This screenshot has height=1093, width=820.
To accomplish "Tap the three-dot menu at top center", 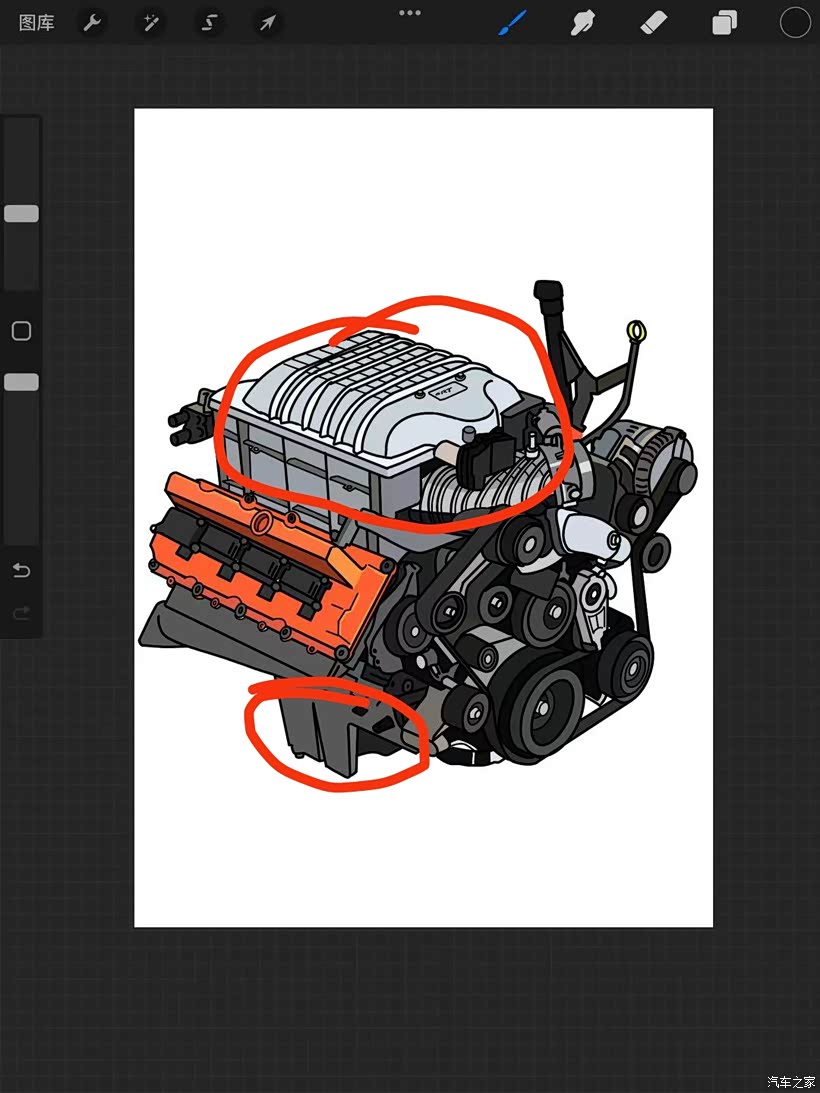I will 410,13.
